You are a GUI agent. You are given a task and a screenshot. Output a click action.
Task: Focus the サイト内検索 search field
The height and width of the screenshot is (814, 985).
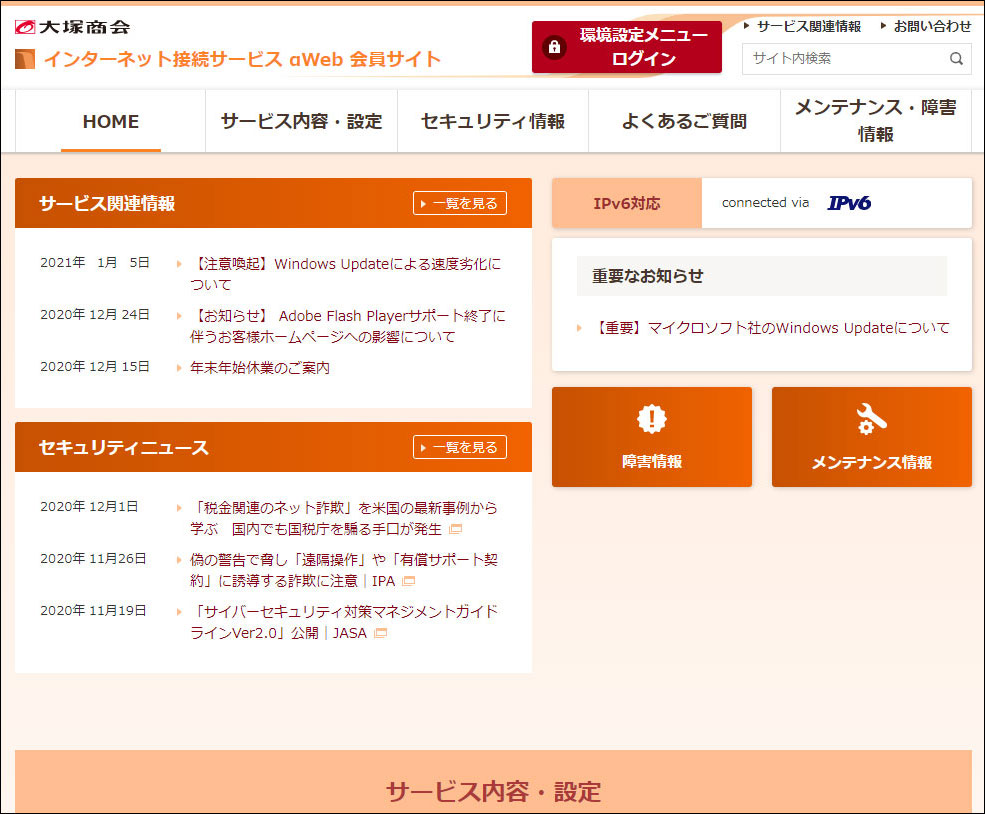pos(843,59)
